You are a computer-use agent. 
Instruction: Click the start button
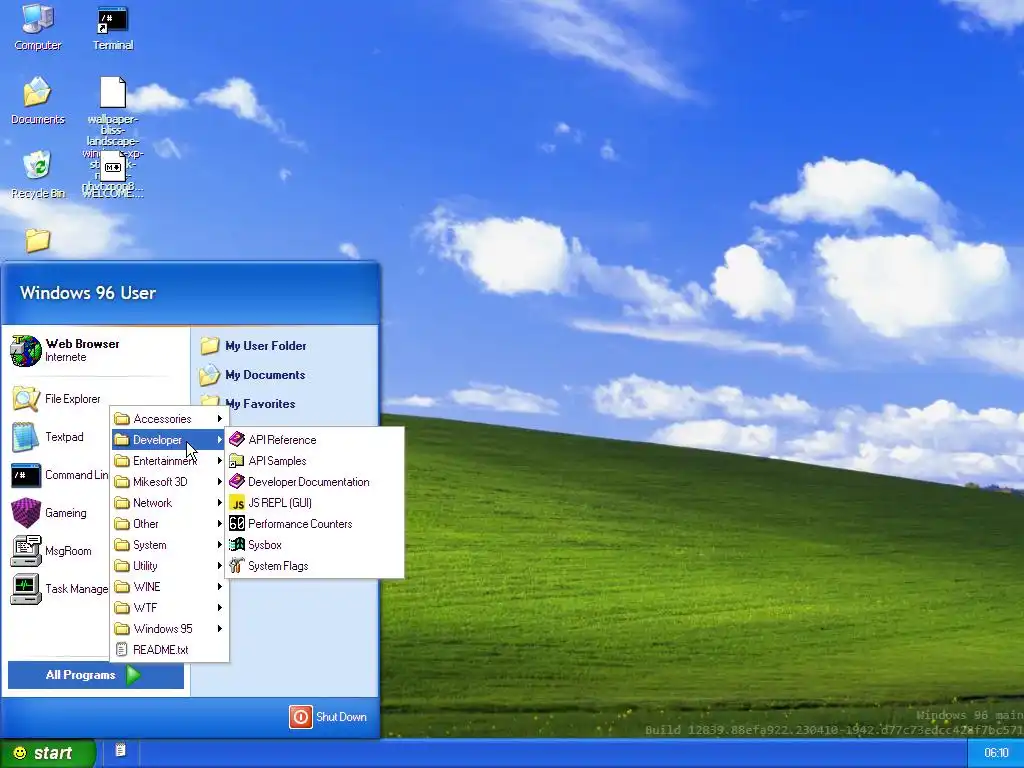48,753
